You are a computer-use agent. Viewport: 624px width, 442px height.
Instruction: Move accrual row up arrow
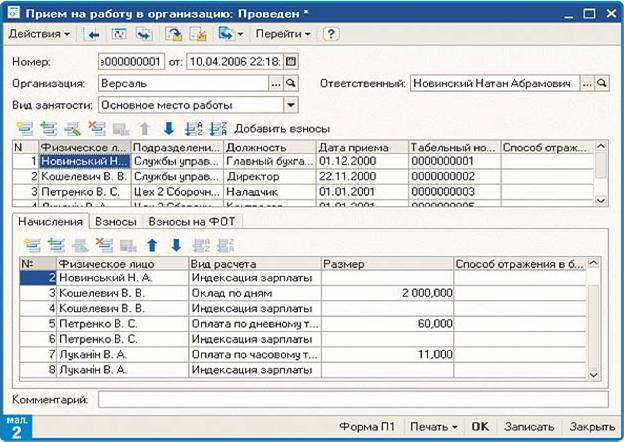pyautogui.click(x=152, y=245)
